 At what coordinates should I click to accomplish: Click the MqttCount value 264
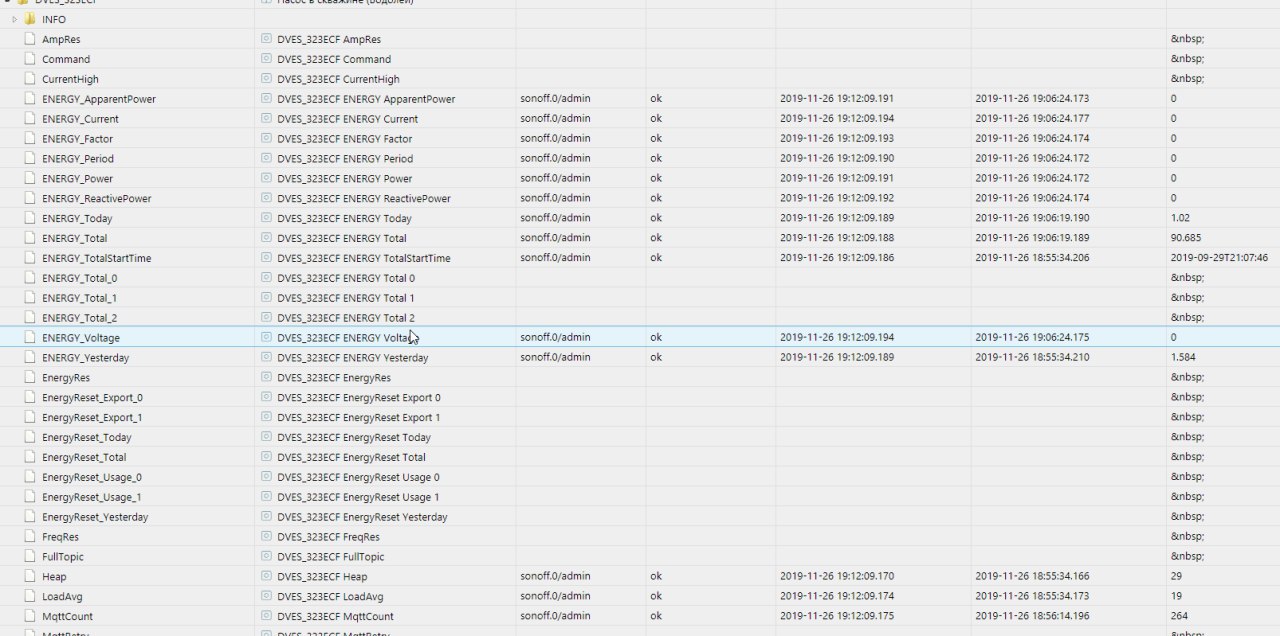coord(1179,616)
